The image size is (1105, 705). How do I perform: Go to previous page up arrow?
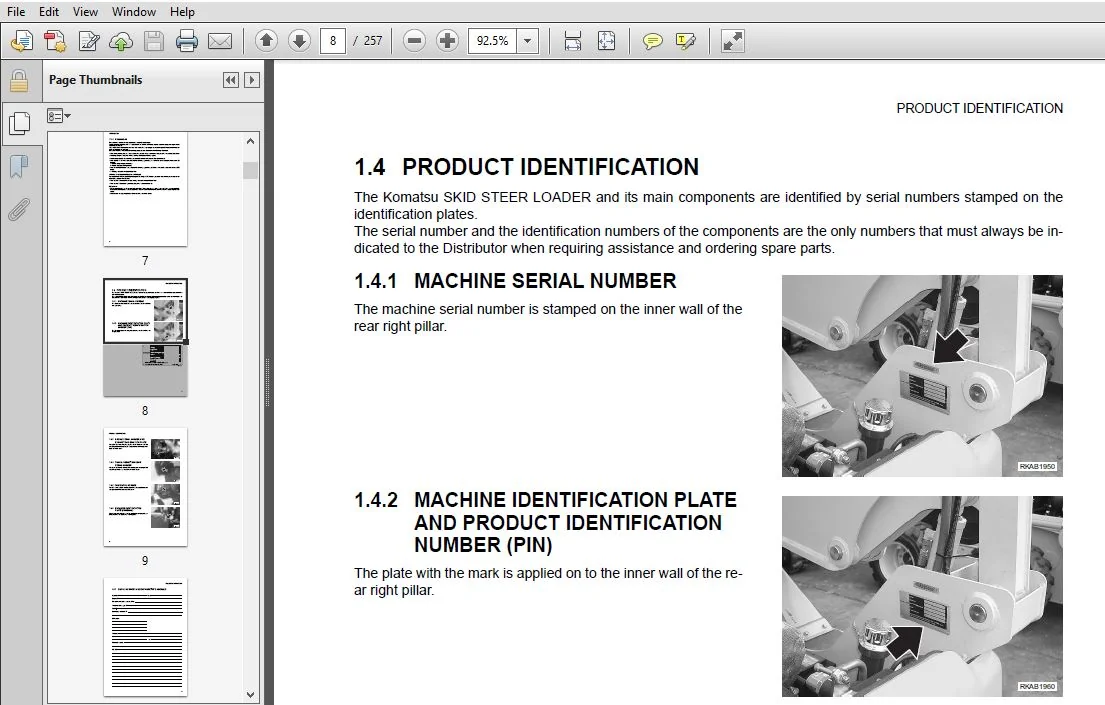click(266, 41)
